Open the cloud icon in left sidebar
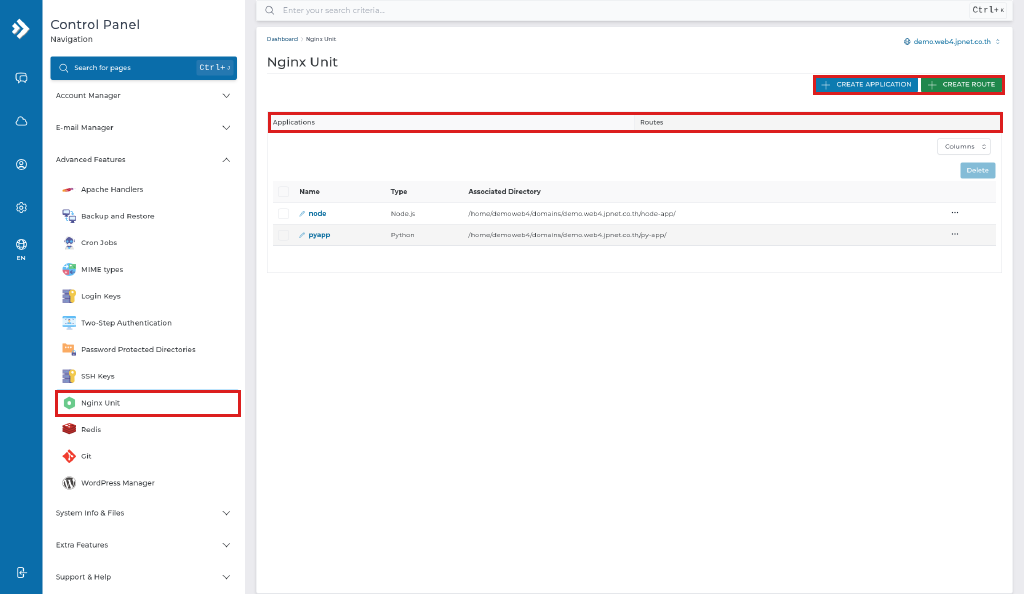1024x594 pixels. coord(21,121)
